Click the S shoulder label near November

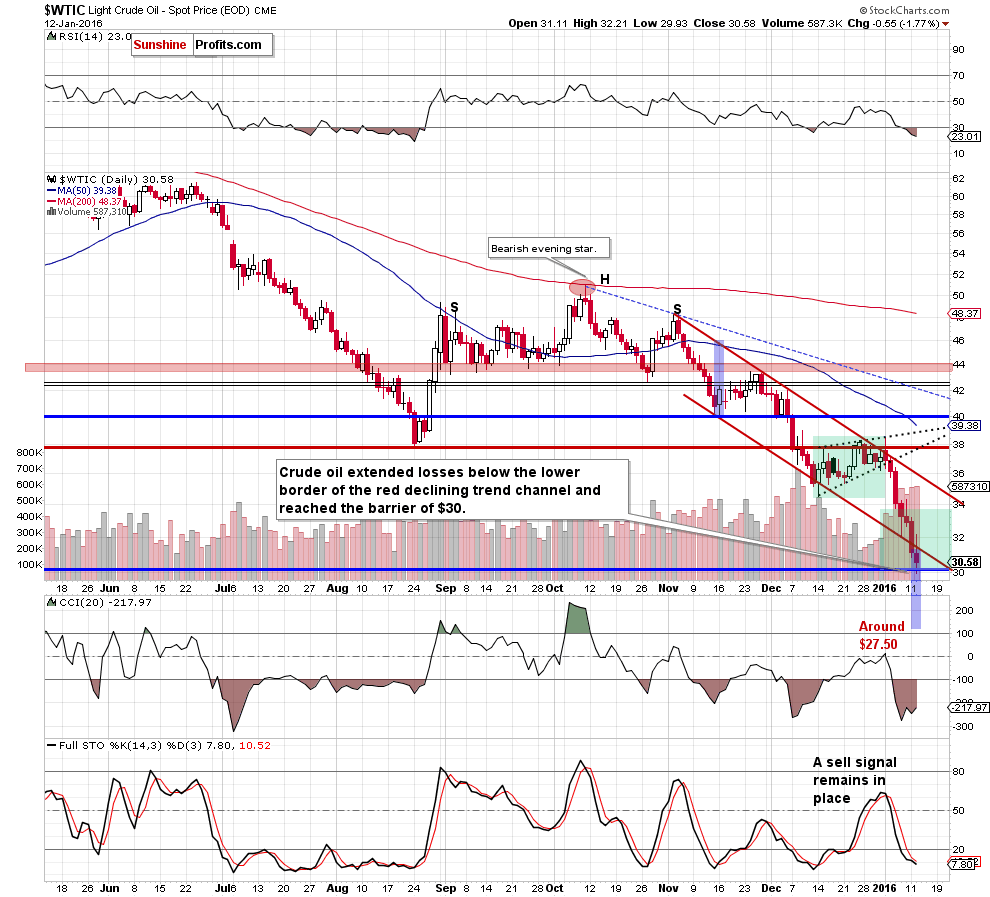pyautogui.click(x=677, y=309)
